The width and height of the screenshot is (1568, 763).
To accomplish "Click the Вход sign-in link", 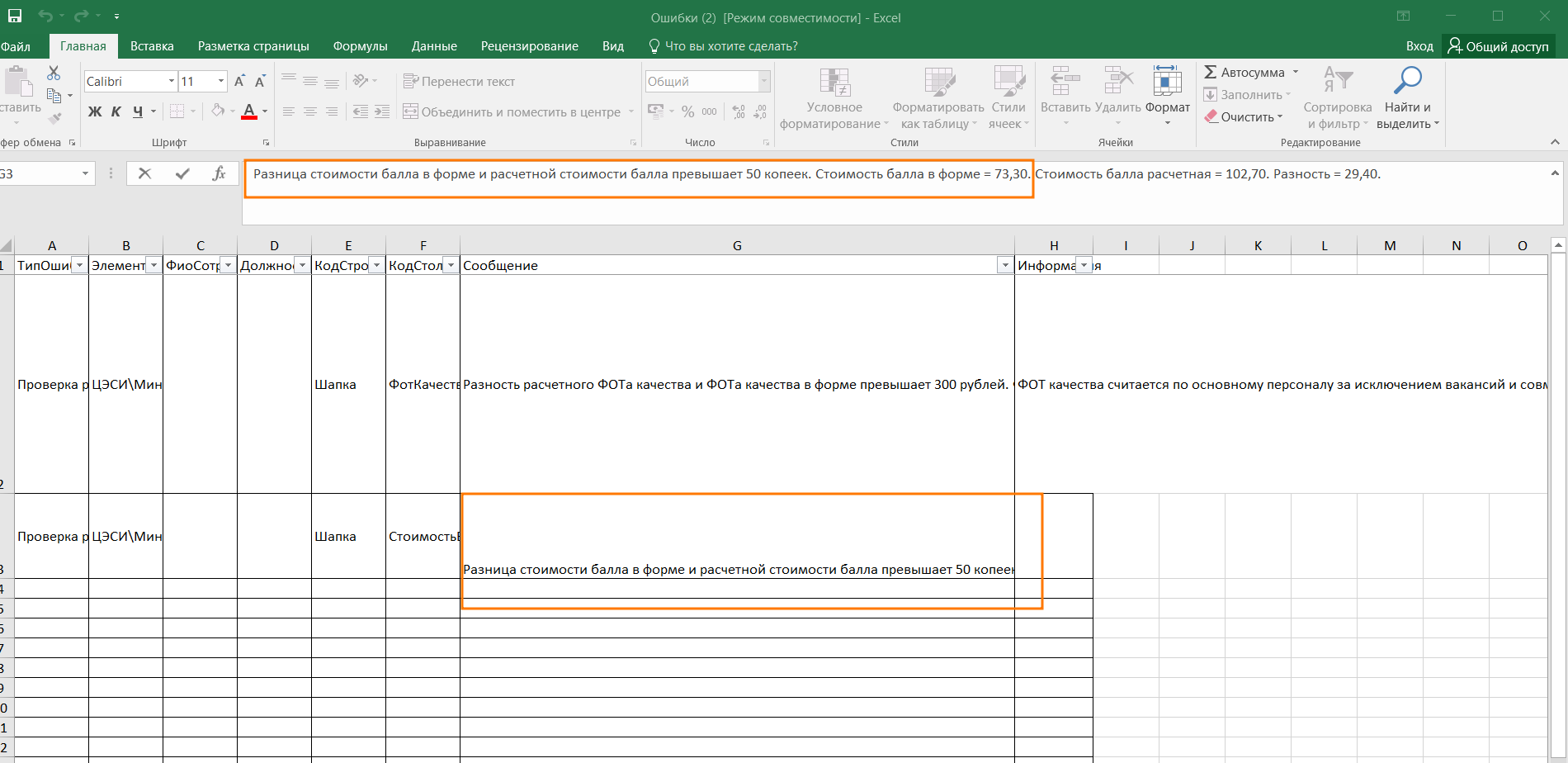I will click(x=1419, y=46).
